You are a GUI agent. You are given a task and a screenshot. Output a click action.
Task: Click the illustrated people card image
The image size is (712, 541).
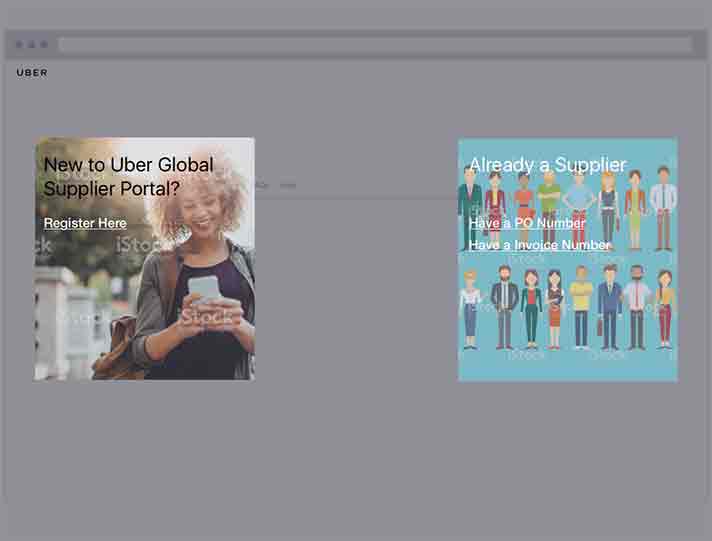coord(568,259)
